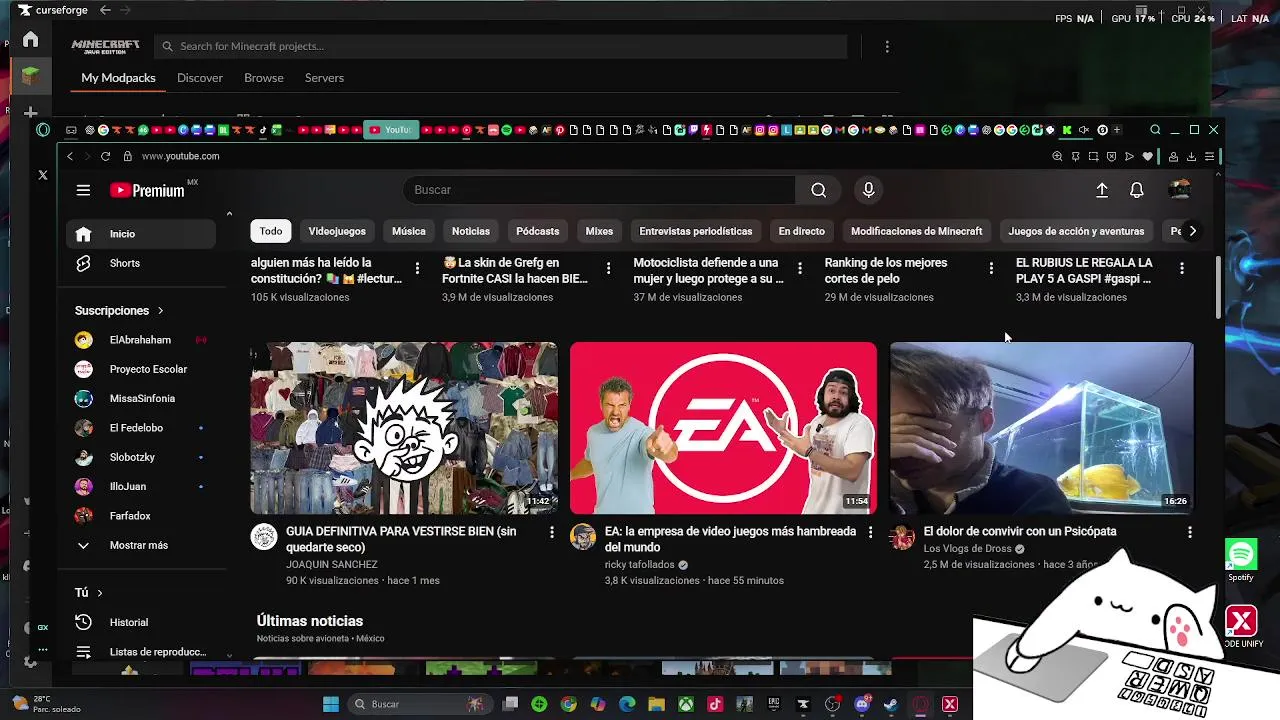The image size is (1280, 720).
Task: Open the Spotify desktop shortcut
Action: click(x=1241, y=560)
